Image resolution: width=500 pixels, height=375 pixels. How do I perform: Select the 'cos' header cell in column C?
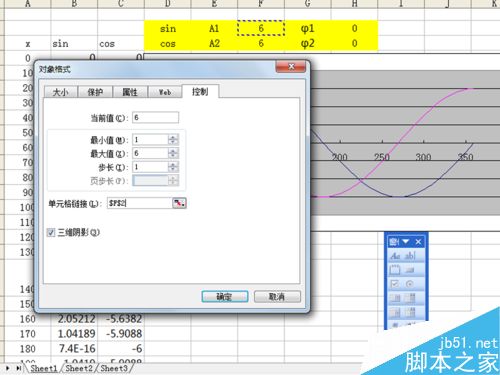point(121,43)
